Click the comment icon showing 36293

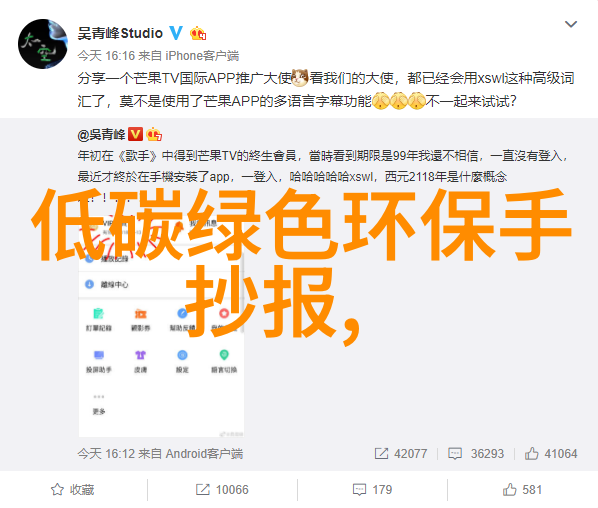(455, 453)
